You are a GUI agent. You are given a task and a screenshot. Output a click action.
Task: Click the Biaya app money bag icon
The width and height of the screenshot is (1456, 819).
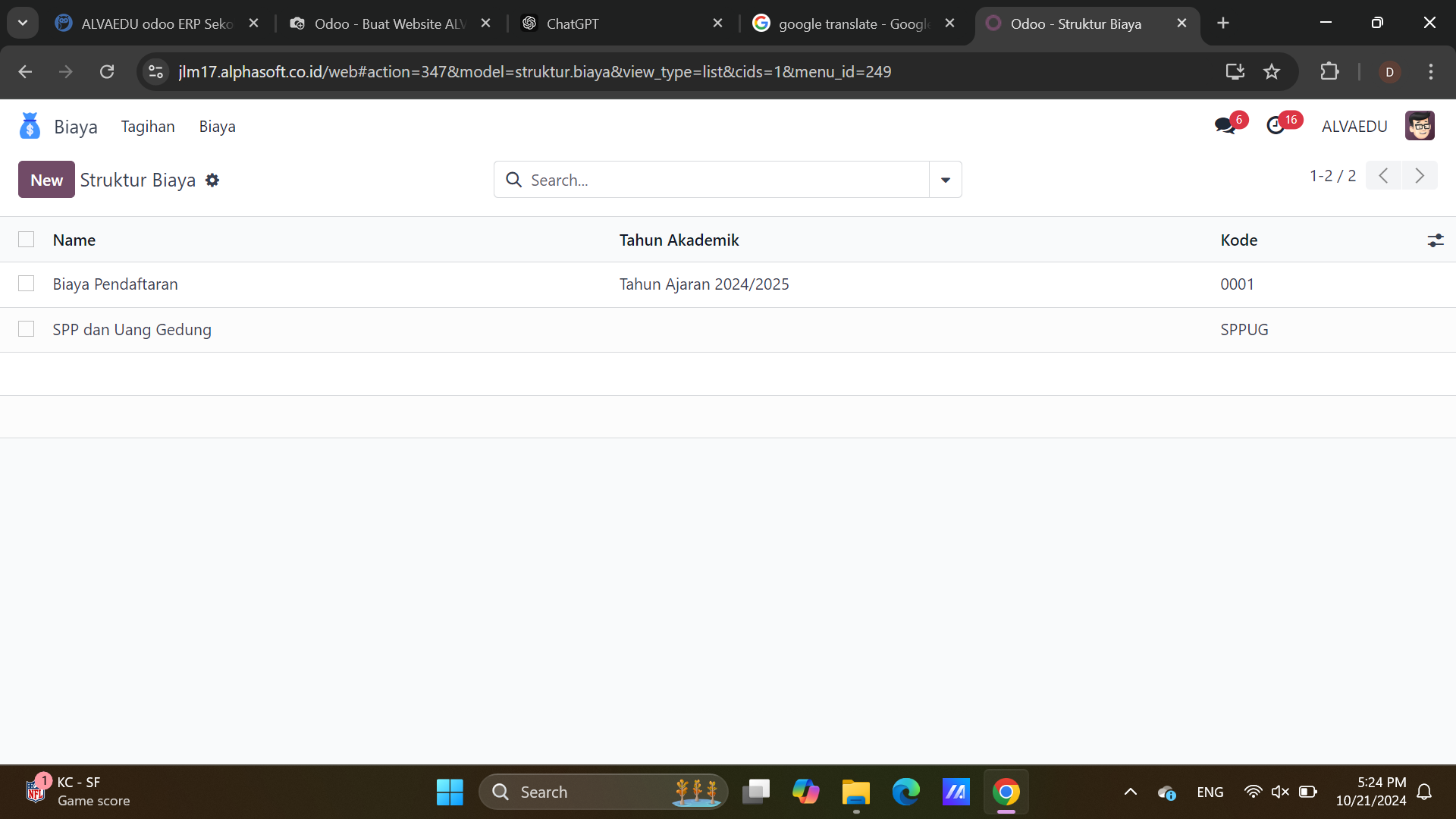coord(30,126)
